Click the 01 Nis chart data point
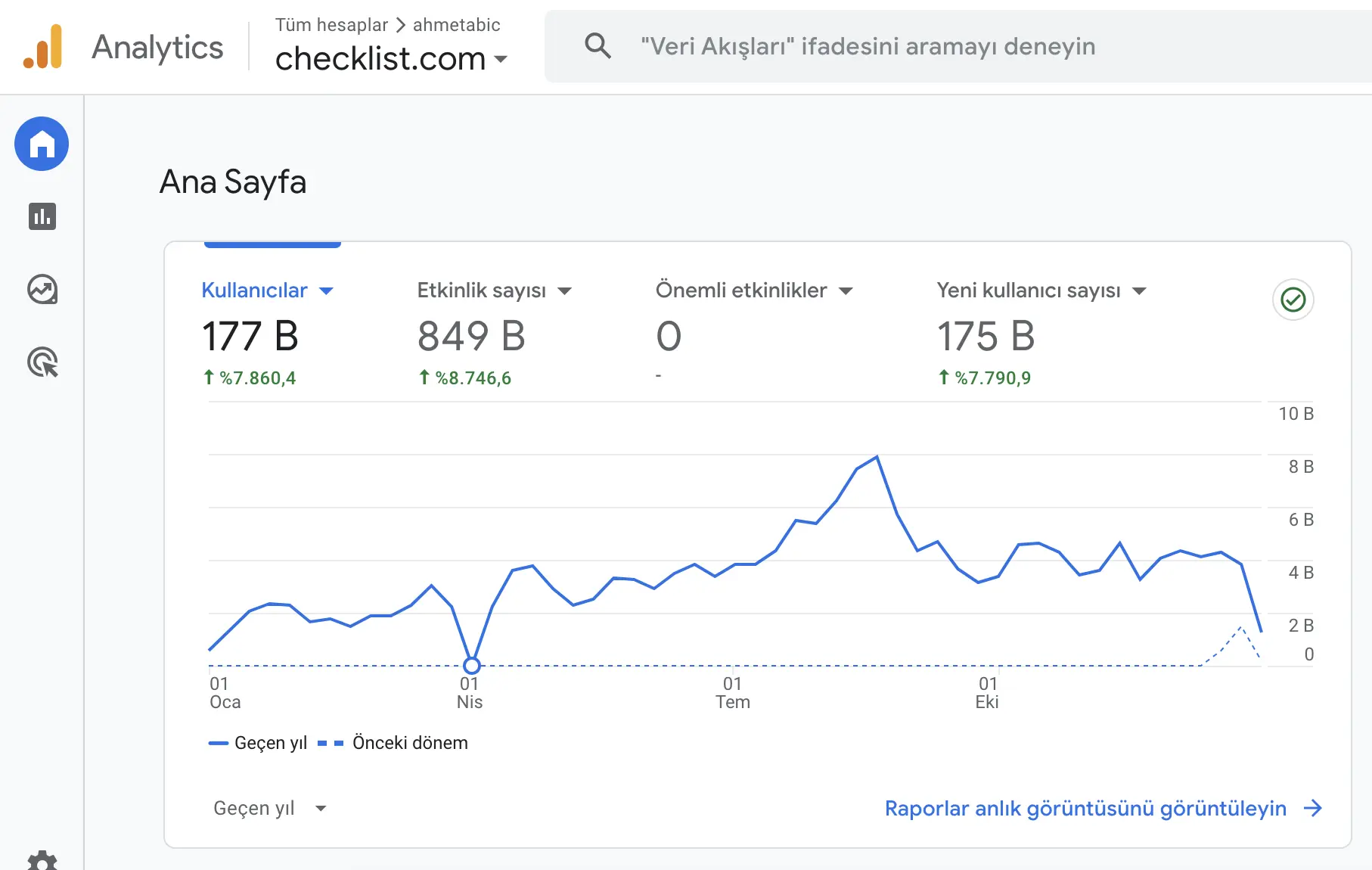This screenshot has width=1372, height=870. click(x=471, y=666)
